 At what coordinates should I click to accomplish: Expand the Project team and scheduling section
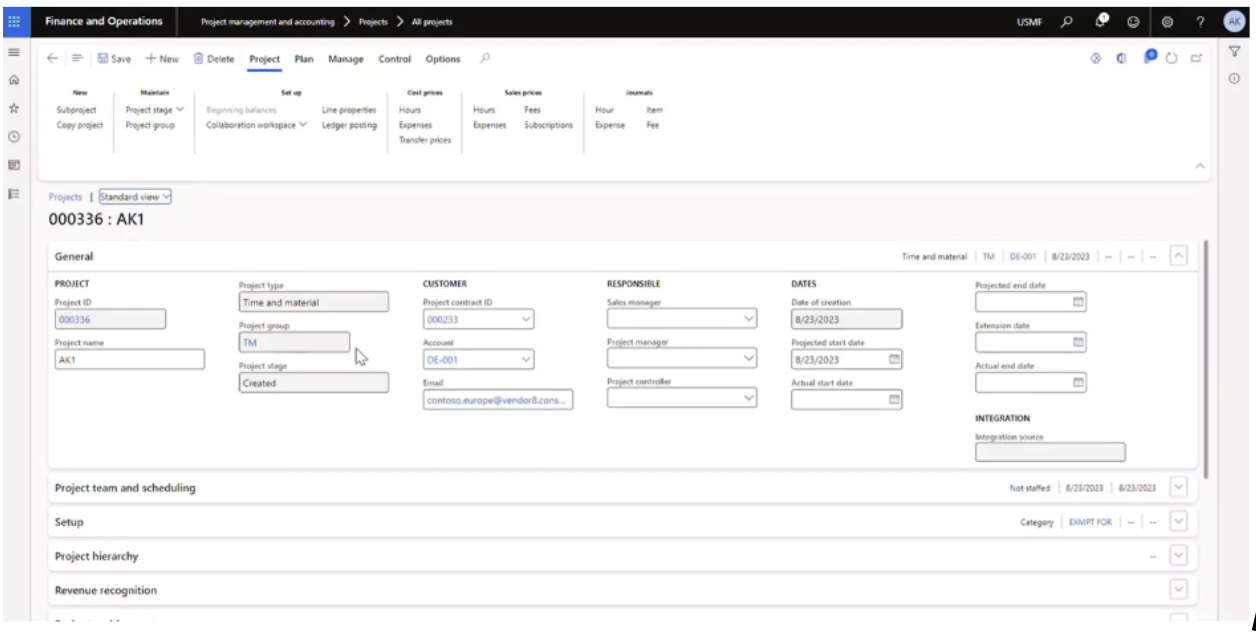1177,488
